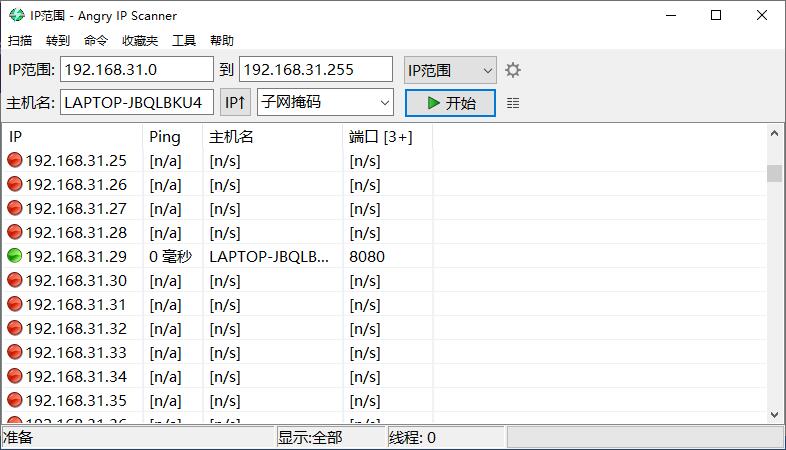Viewport: 786px width, 450px height.
Task: Sort by the IP column header
Action: pos(72,136)
